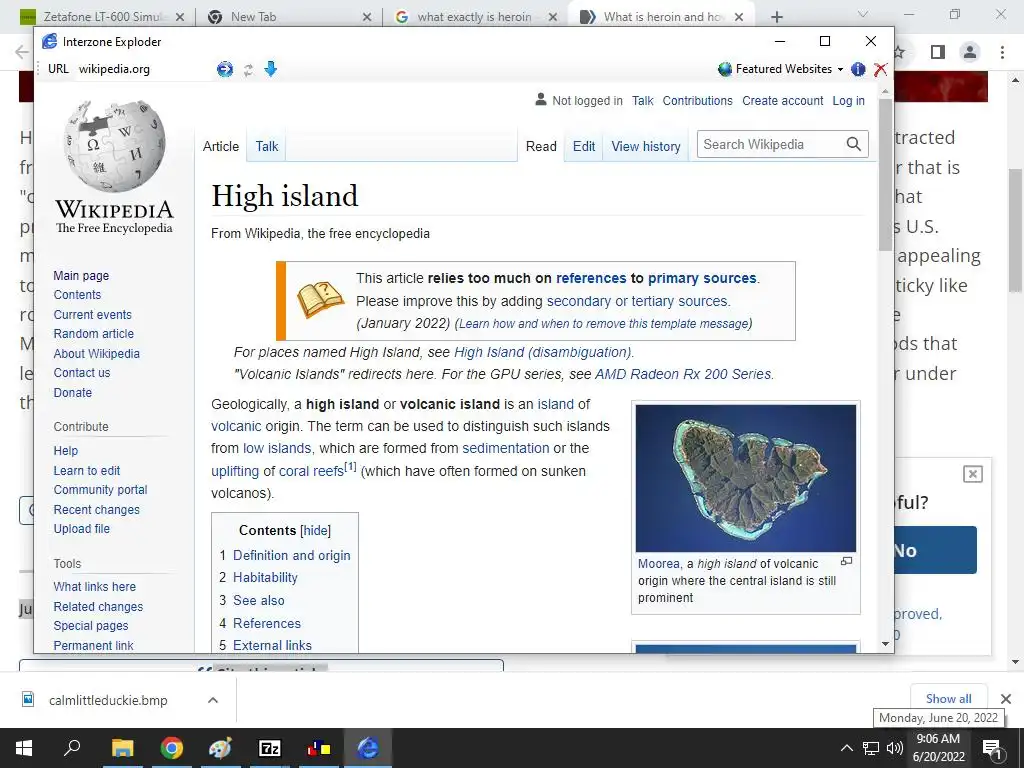Click the Chrome back arrow
The image size is (1024, 768).
[x=22, y=52]
